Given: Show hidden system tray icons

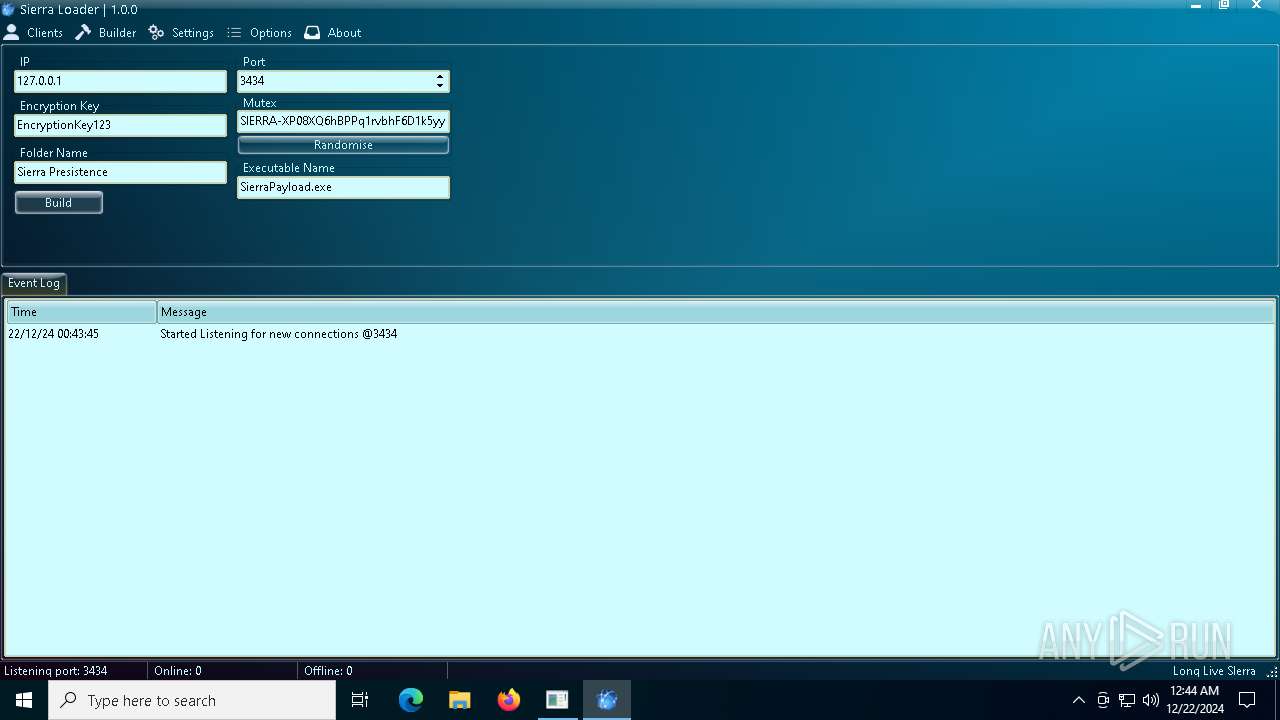Looking at the screenshot, I should [x=1078, y=700].
